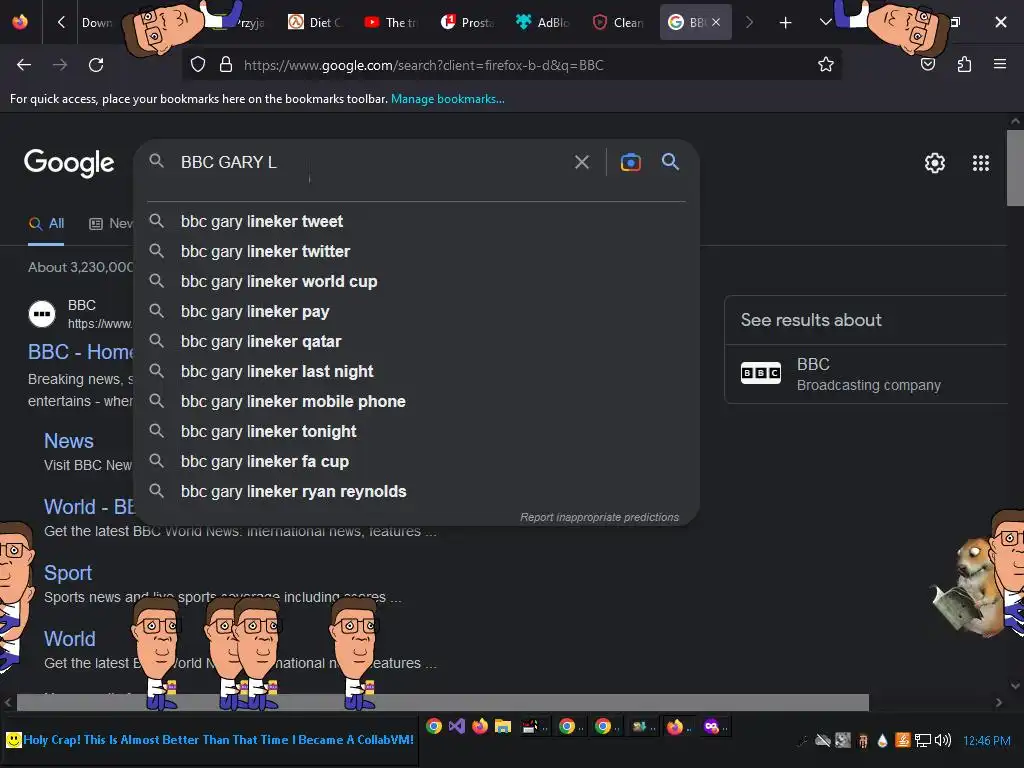This screenshot has width=1024, height=768.
Task: Open first Chrome icon in taskbar
Action: pyautogui.click(x=434, y=726)
